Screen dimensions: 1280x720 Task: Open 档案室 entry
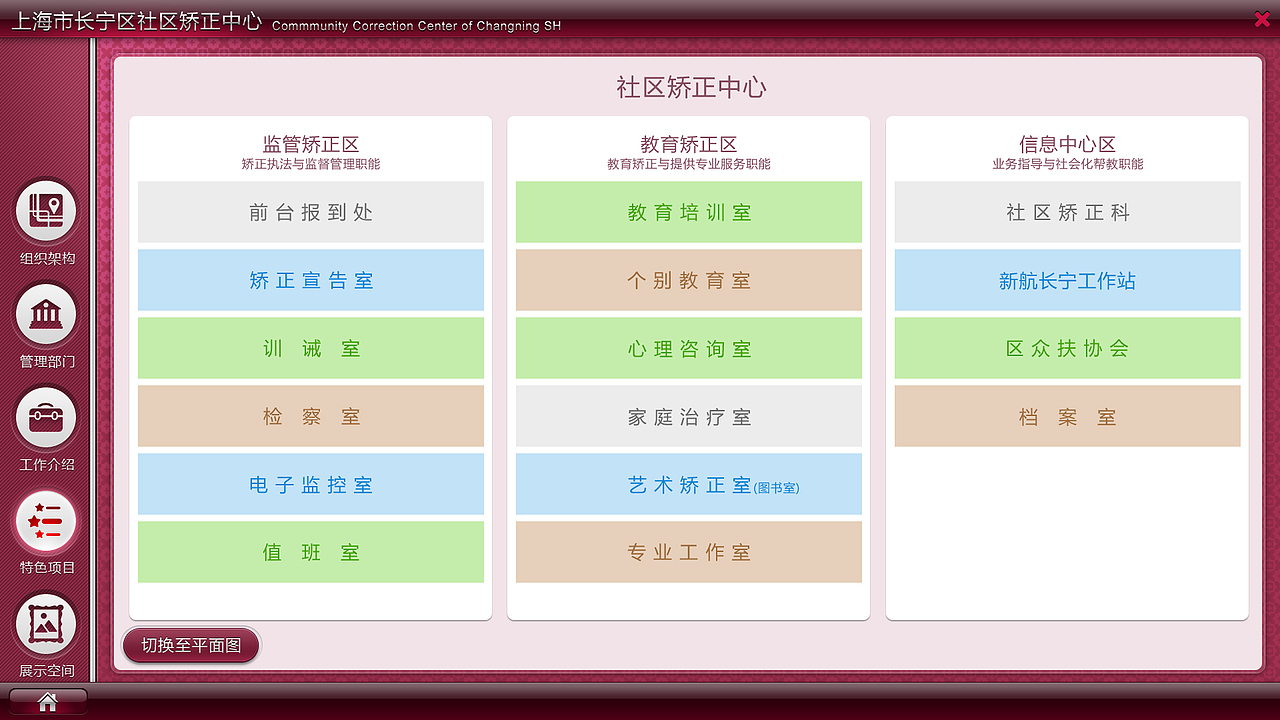click(1068, 416)
